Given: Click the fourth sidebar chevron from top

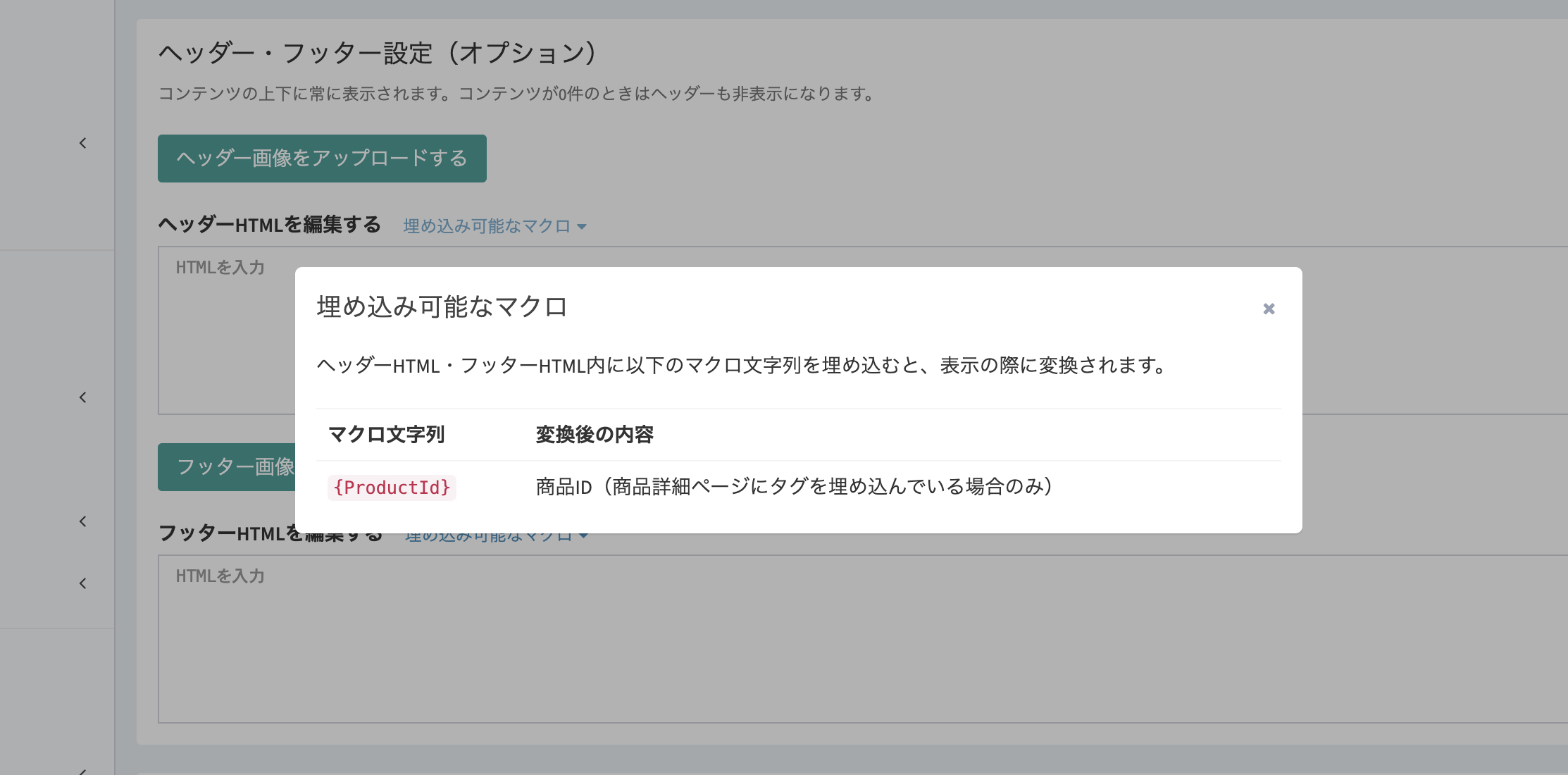Looking at the screenshot, I should tap(83, 583).
